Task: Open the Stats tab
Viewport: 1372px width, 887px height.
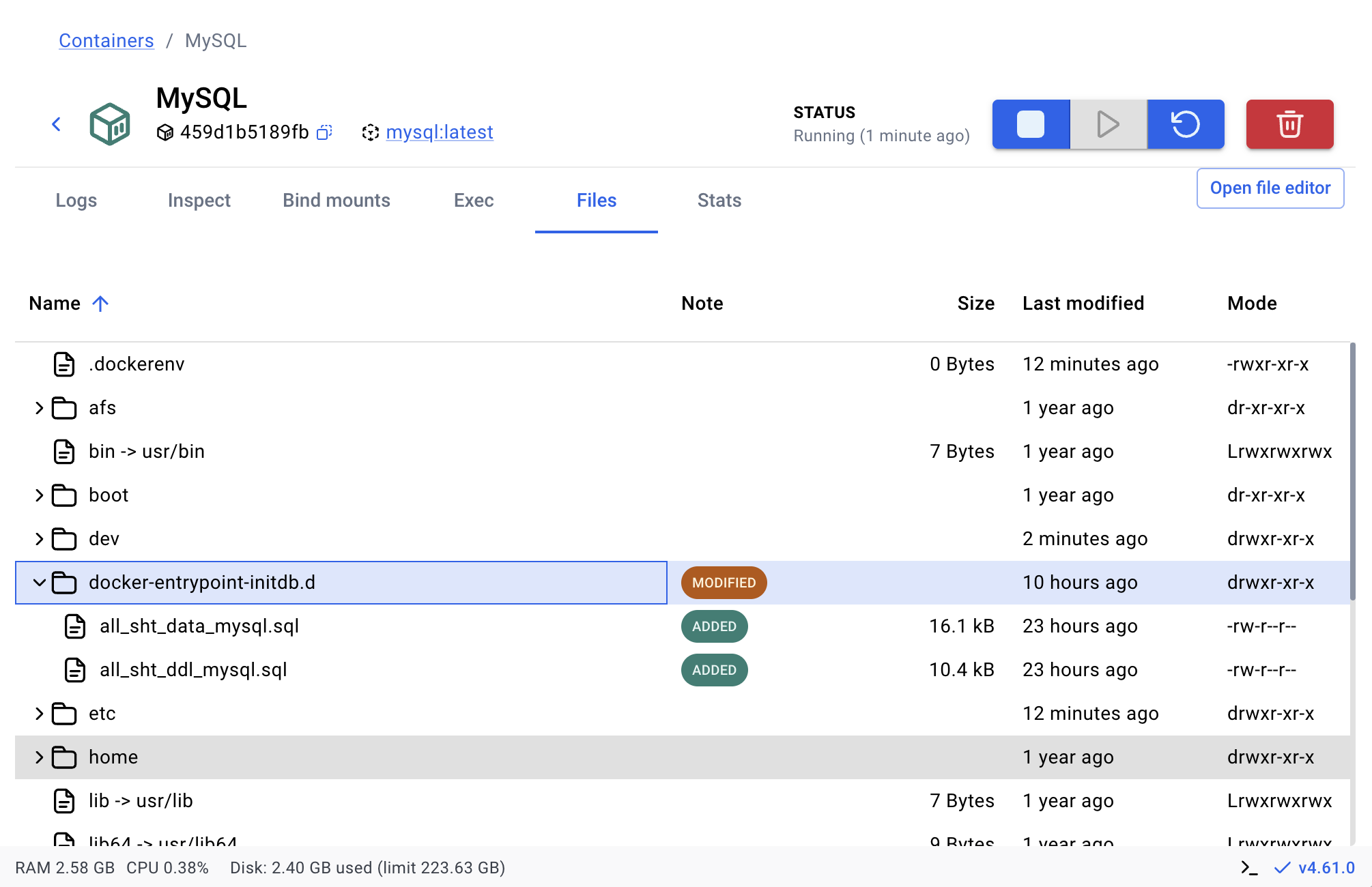Action: 719,200
